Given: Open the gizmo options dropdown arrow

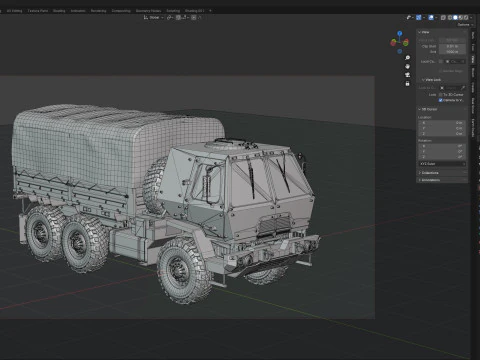Looking at the screenshot, I should click(424, 18).
